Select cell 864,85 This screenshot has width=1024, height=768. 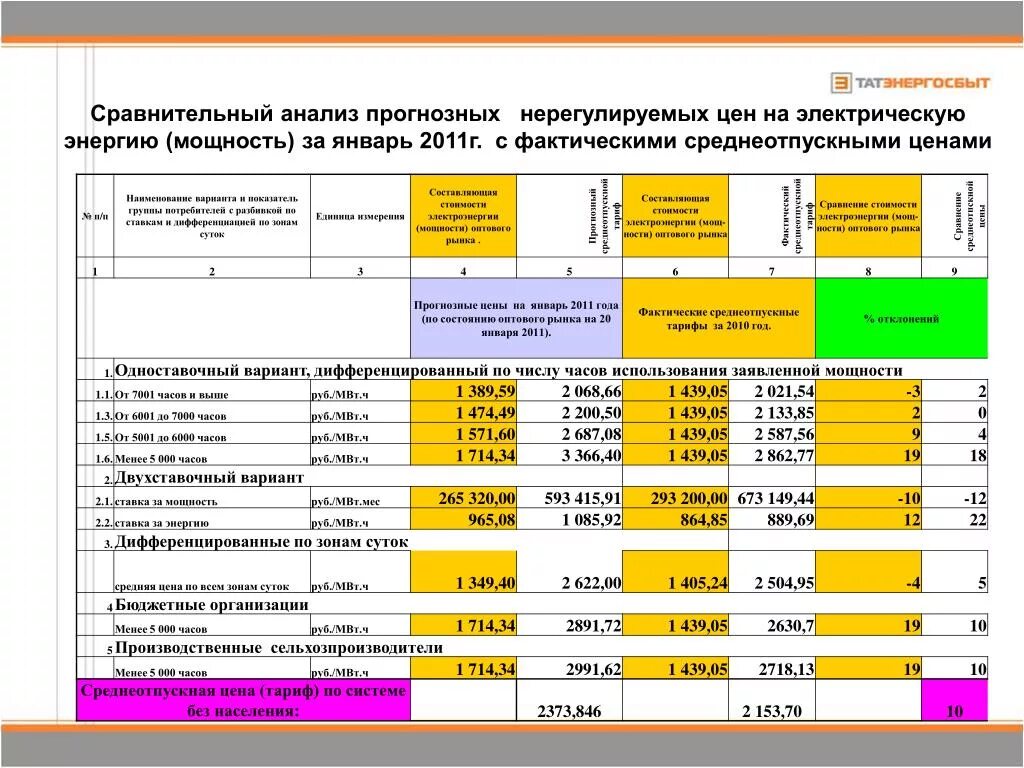tap(675, 520)
